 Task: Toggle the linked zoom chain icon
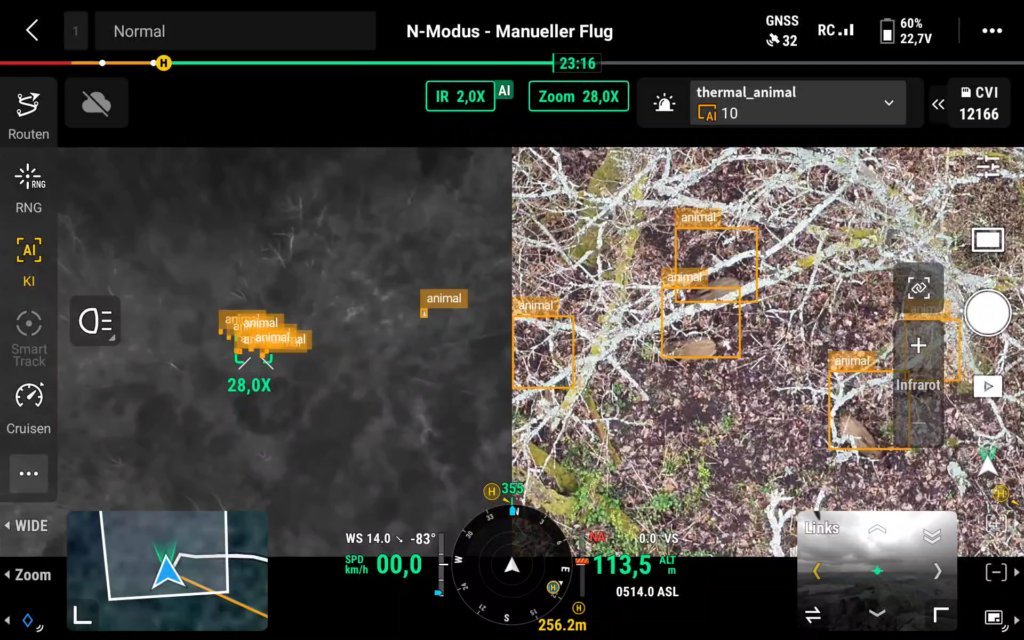coord(918,287)
